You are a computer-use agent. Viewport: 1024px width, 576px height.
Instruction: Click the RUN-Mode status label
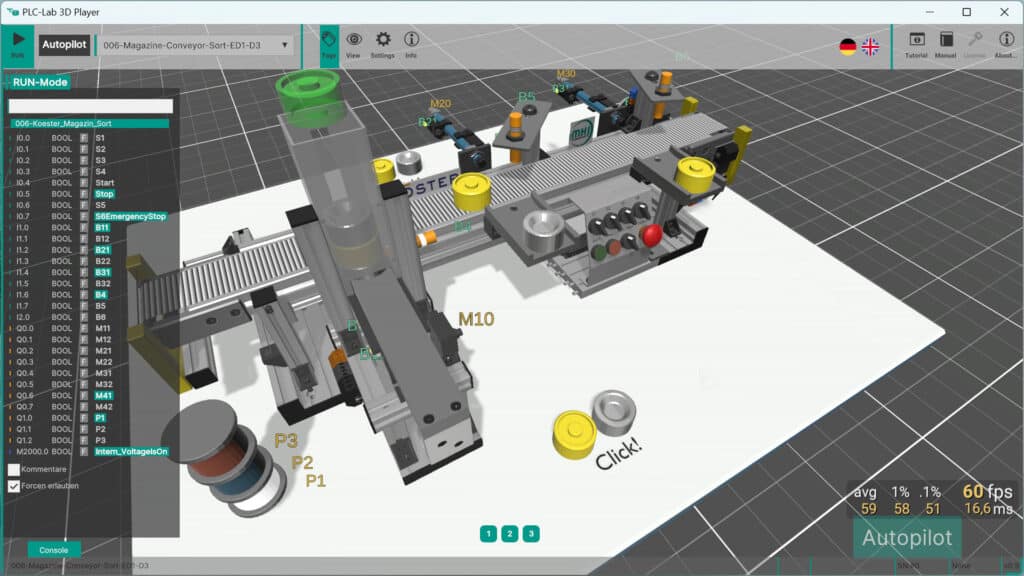[x=40, y=82]
